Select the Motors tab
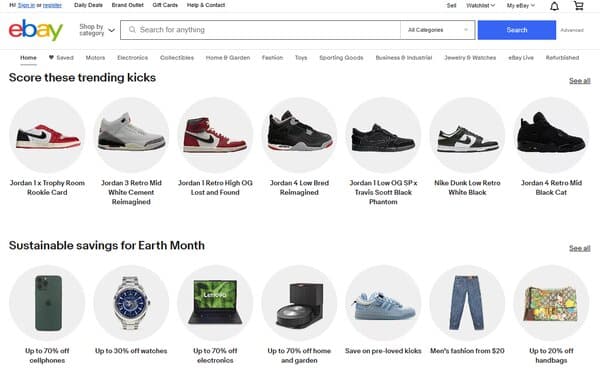This screenshot has width=600, height=377. (95, 58)
